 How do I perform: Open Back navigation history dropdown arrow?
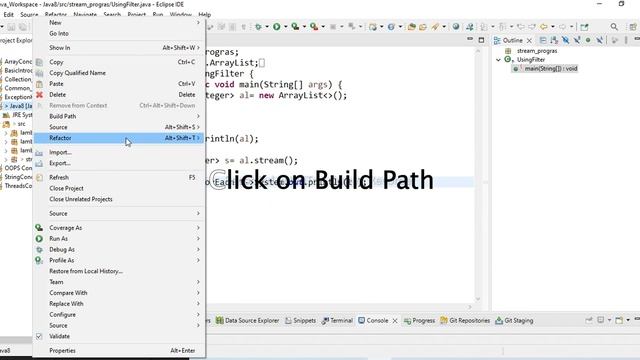(553, 27)
